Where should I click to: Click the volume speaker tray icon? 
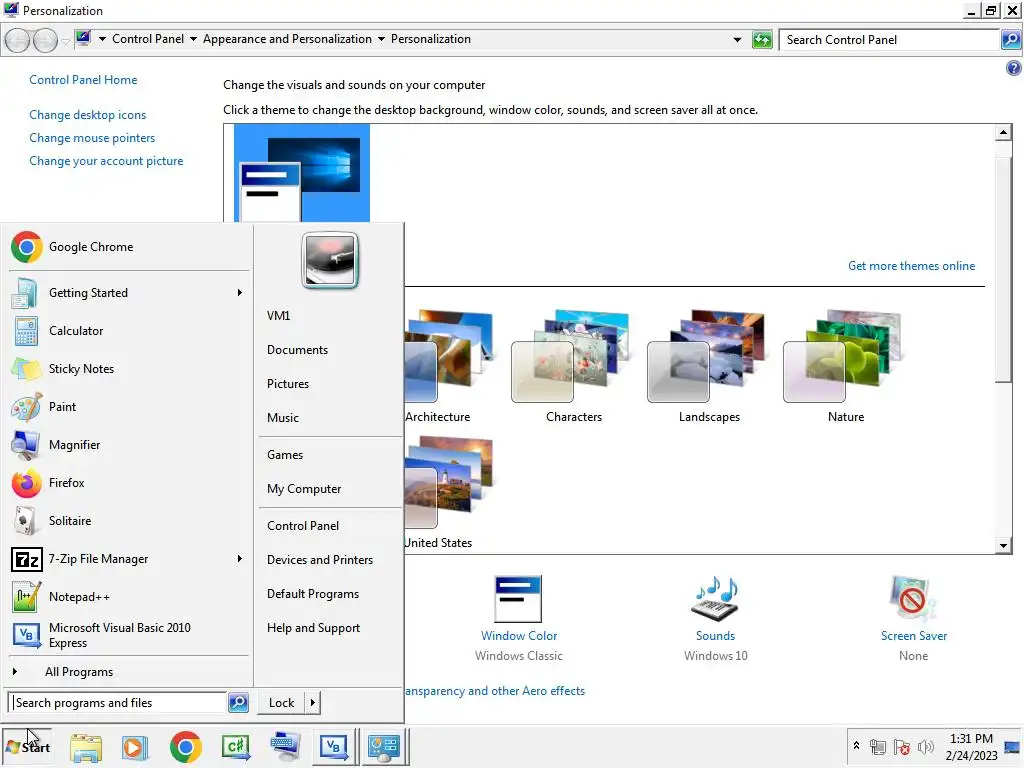point(926,747)
